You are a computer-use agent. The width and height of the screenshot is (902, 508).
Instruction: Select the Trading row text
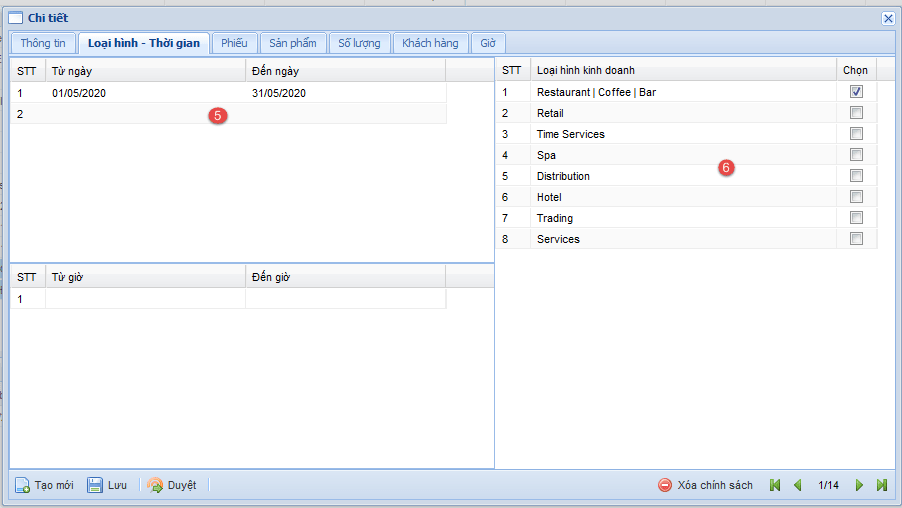coord(555,218)
